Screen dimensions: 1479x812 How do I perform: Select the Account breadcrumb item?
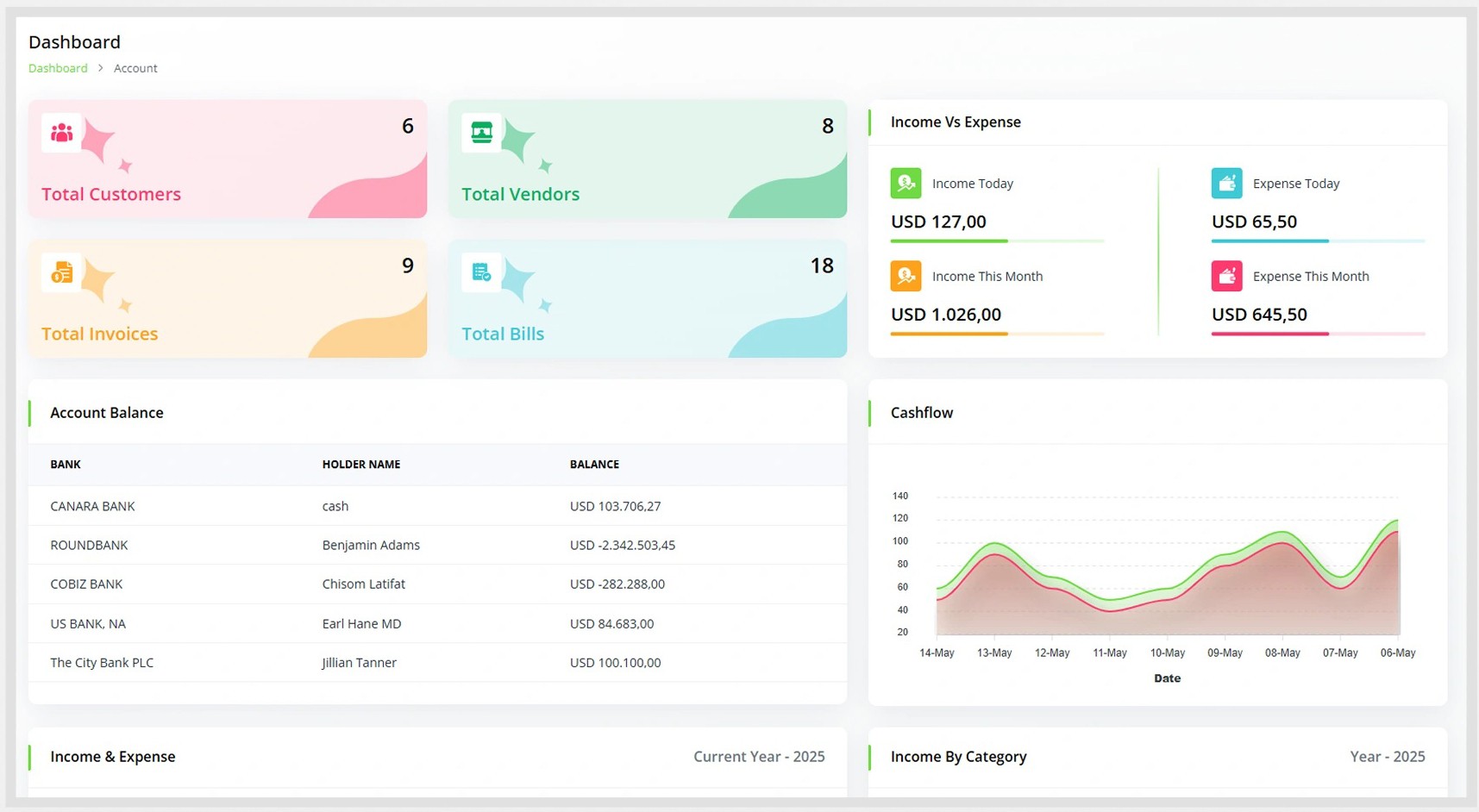[135, 68]
